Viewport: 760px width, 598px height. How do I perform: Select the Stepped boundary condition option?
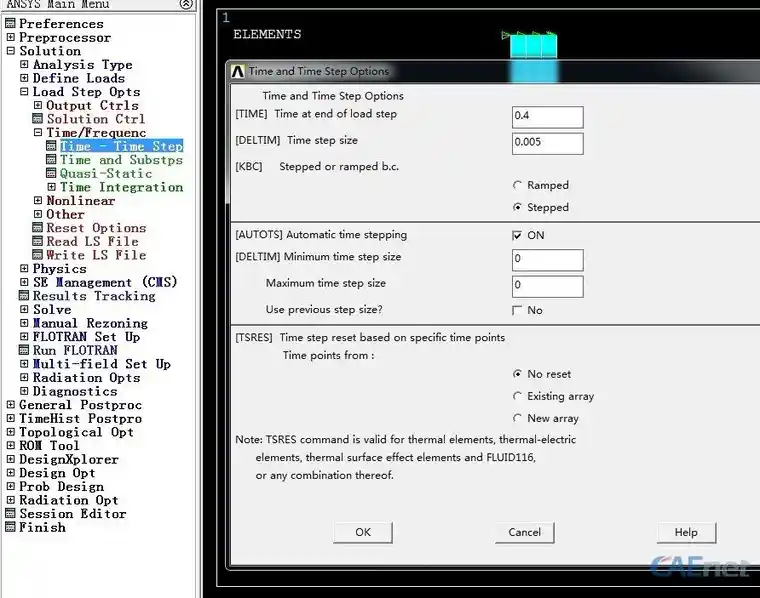click(x=517, y=207)
